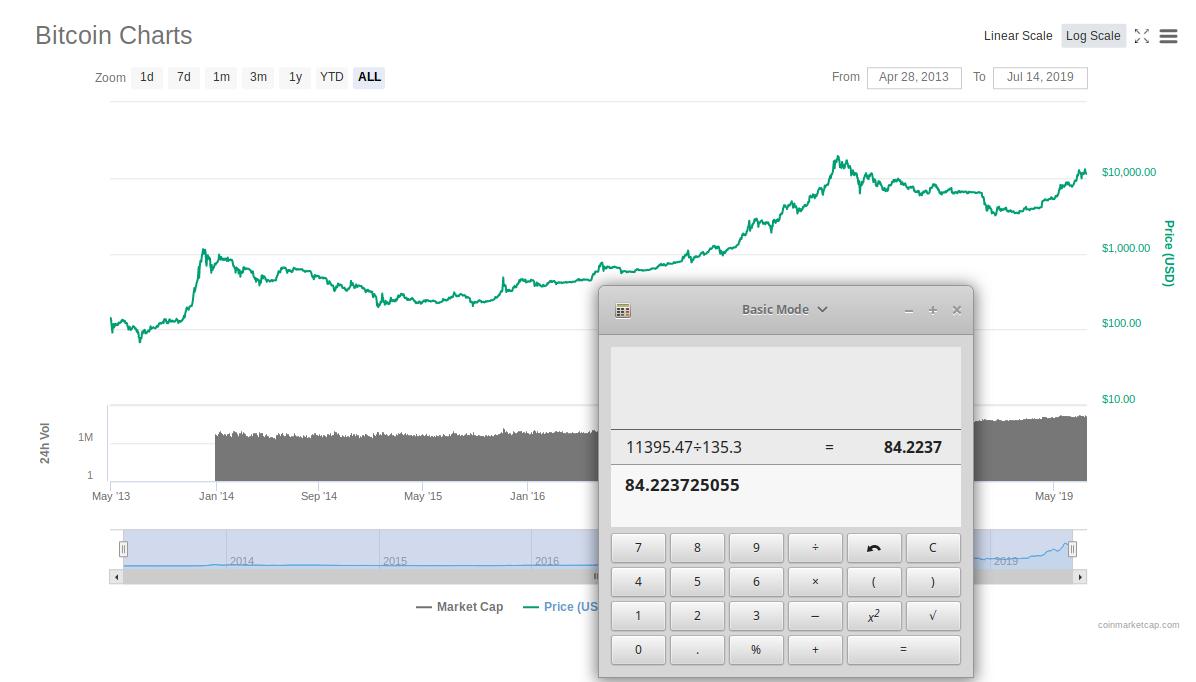The image size is (1196, 682).
Task: Open the chart fullscreen icon
Action: coord(1141,36)
